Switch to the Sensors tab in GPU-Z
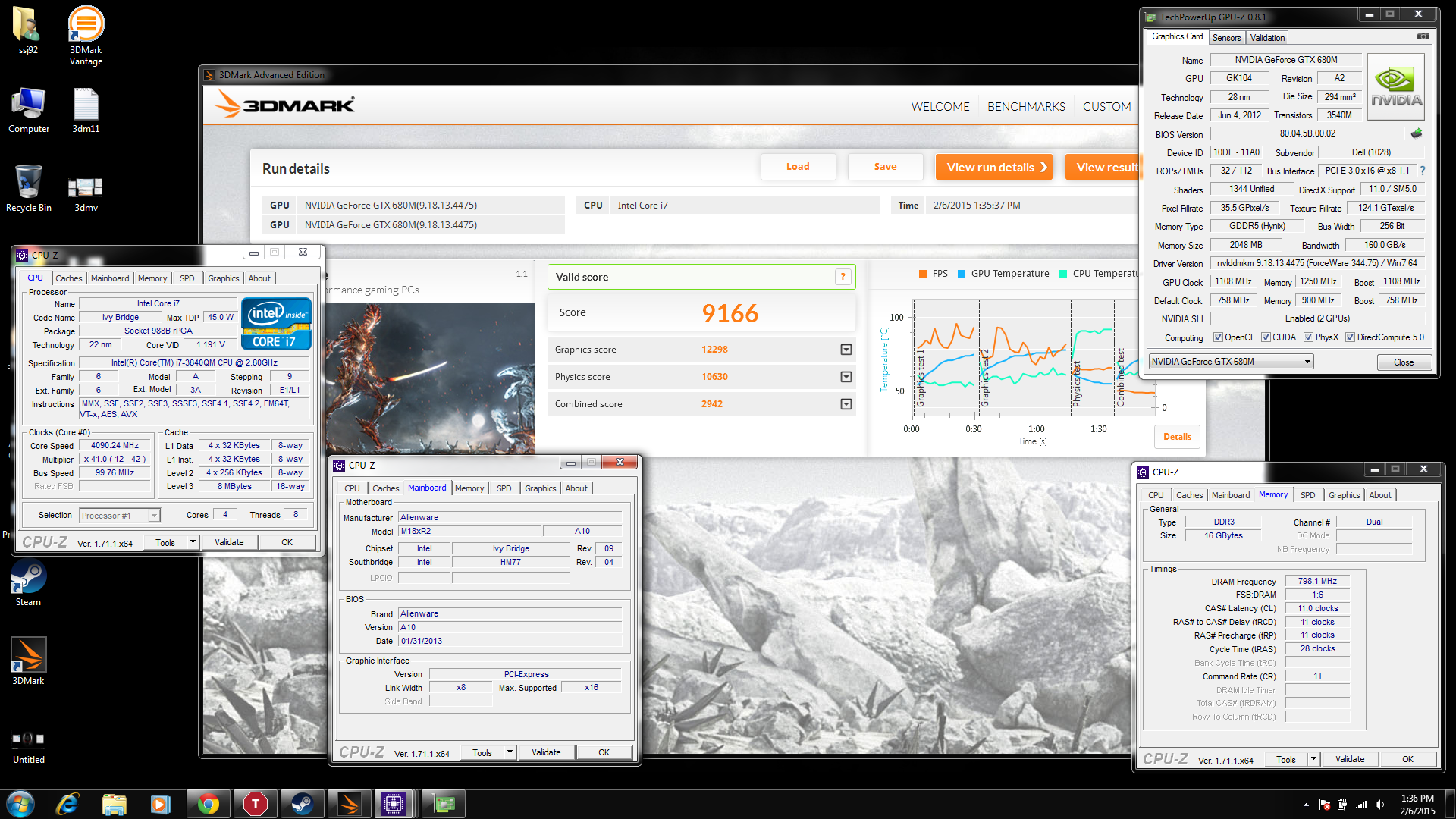The width and height of the screenshot is (1456, 819). [x=1226, y=38]
